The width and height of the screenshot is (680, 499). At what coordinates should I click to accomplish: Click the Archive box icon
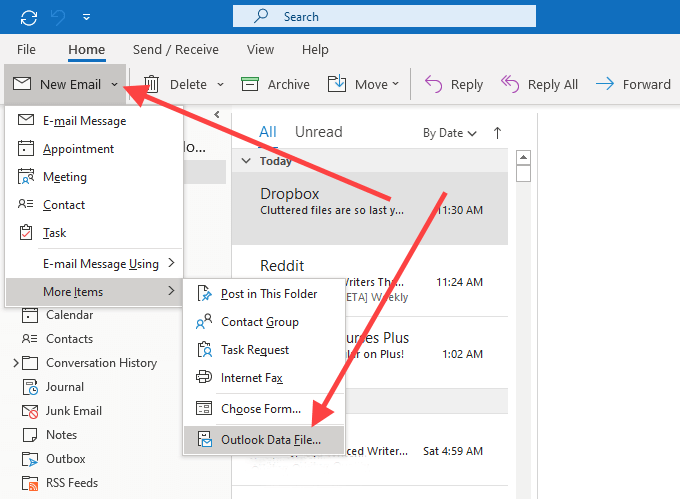250,84
